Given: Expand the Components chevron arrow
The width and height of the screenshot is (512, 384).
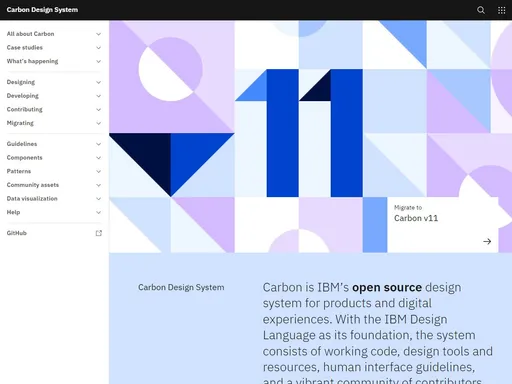Looking at the screenshot, I should (x=98, y=158).
